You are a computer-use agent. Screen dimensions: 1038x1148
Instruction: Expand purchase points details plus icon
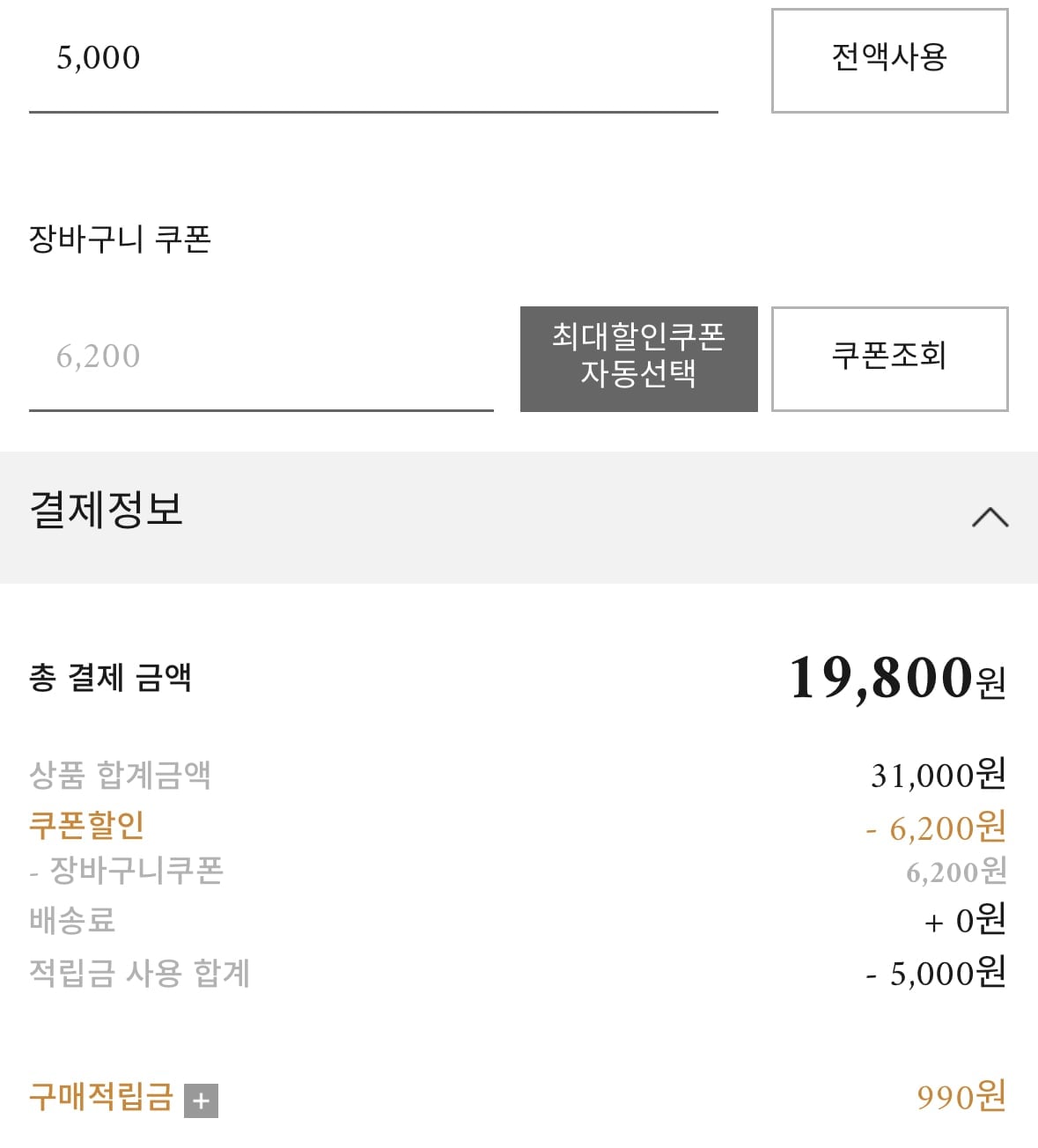coord(201,1100)
